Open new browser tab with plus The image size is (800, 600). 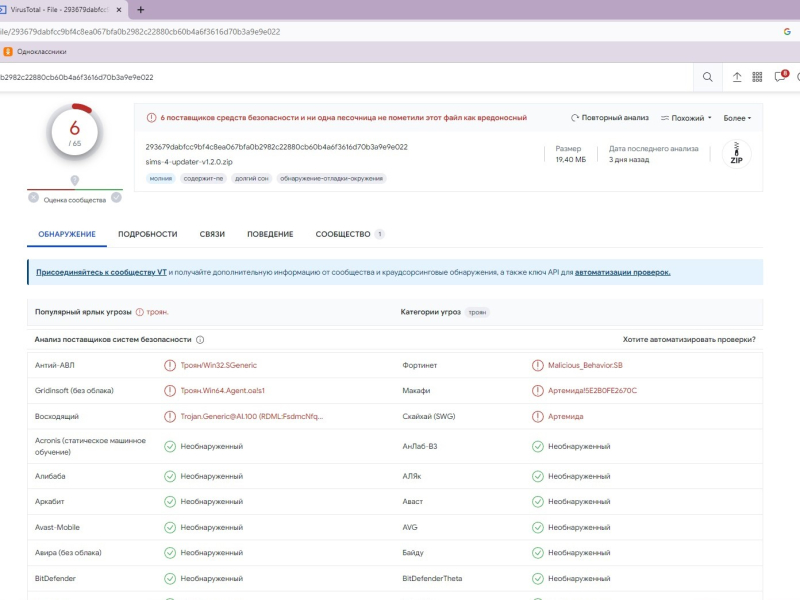[140, 9]
